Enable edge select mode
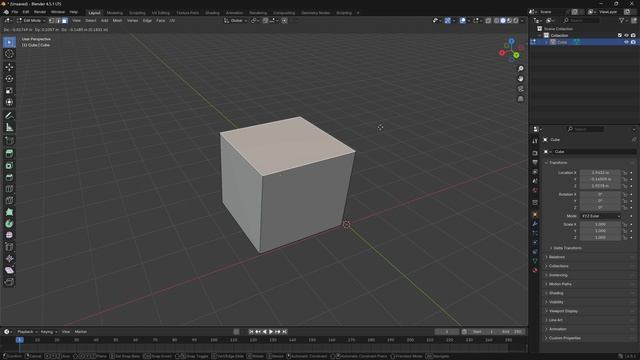The width and height of the screenshot is (640, 360). 58,20
